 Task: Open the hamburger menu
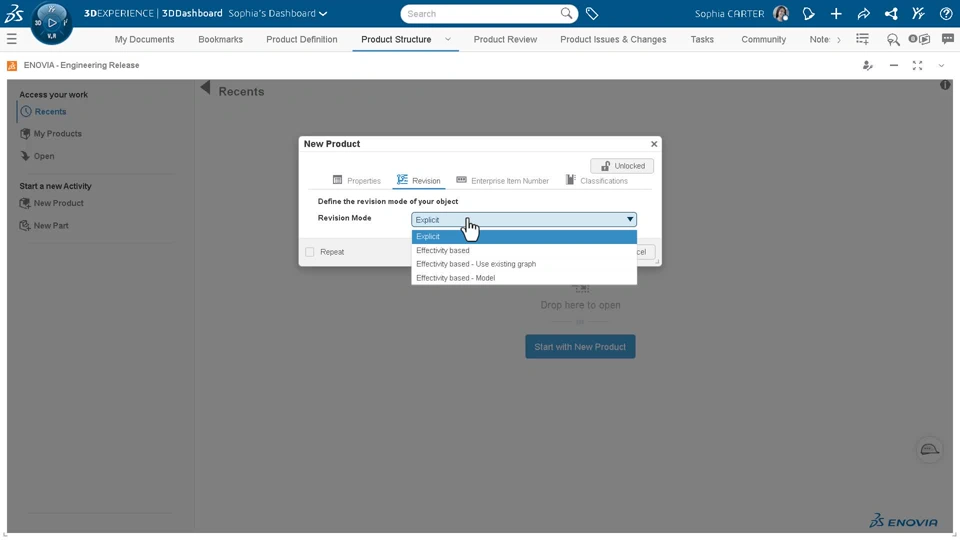(x=12, y=39)
